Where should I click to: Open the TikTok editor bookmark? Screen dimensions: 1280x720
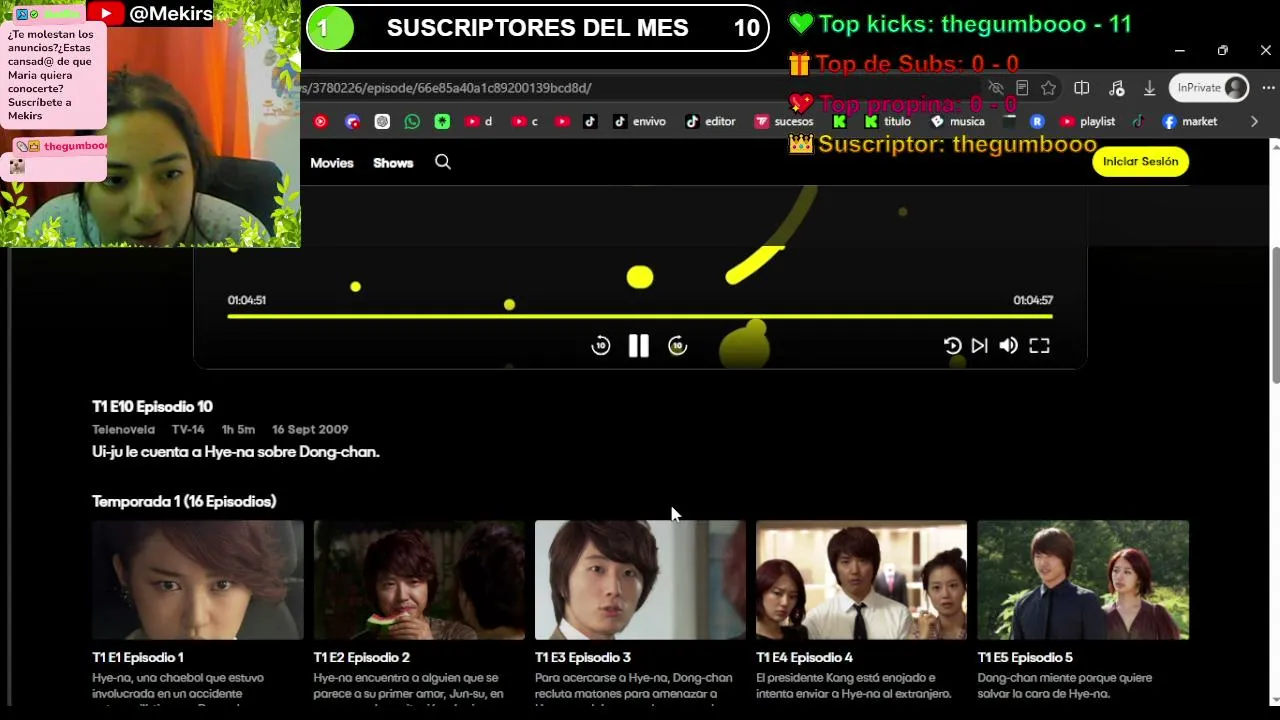710,122
